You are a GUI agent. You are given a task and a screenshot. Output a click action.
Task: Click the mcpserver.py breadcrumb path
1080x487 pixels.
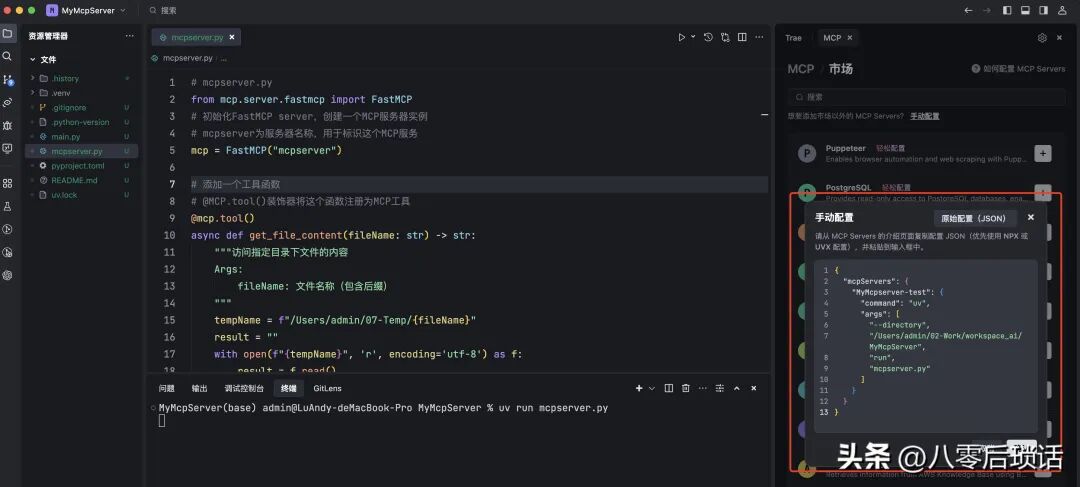(x=187, y=59)
